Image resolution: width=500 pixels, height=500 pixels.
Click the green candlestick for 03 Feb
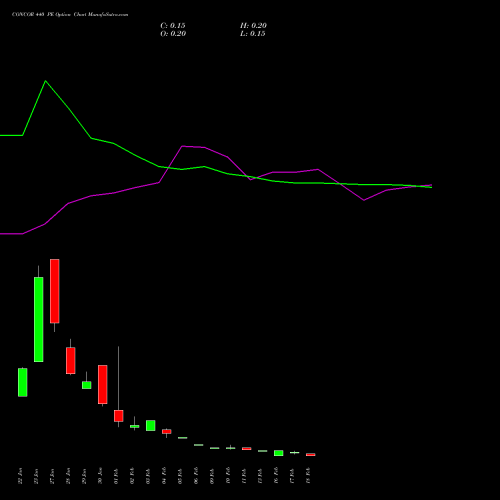(151, 425)
